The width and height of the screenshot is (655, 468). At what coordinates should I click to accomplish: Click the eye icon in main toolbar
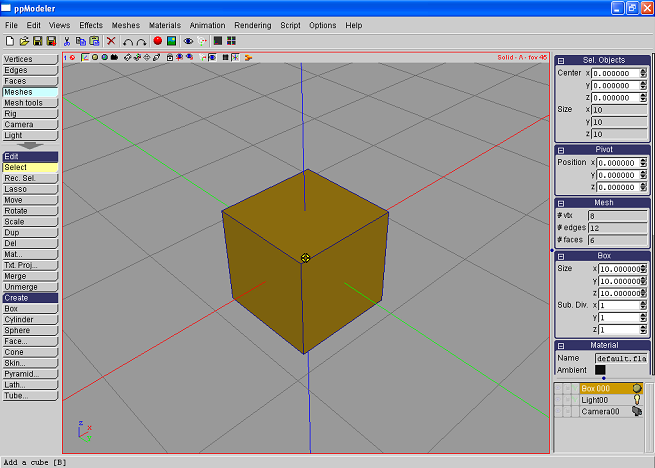point(188,41)
